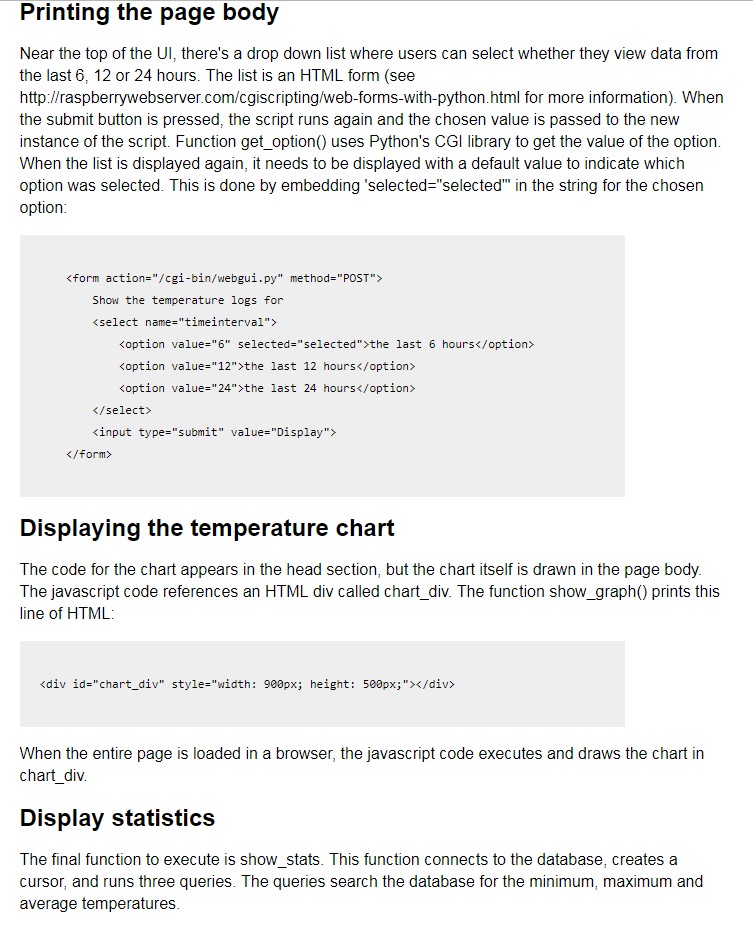Click the closing </select> tag line
The image size is (753, 930).
122,410
